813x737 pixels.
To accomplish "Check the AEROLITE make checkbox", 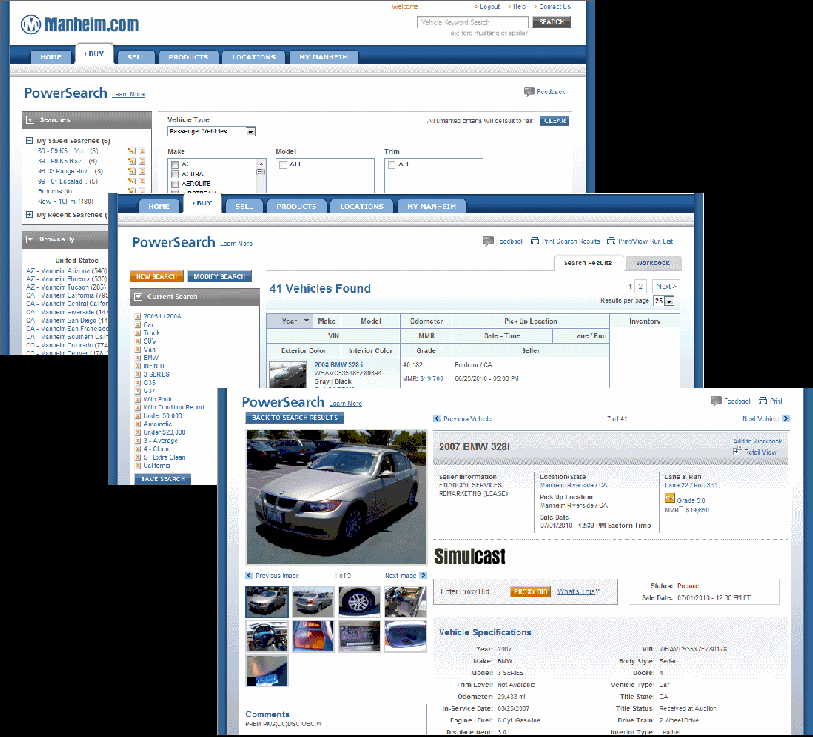I will click(175, 184).
